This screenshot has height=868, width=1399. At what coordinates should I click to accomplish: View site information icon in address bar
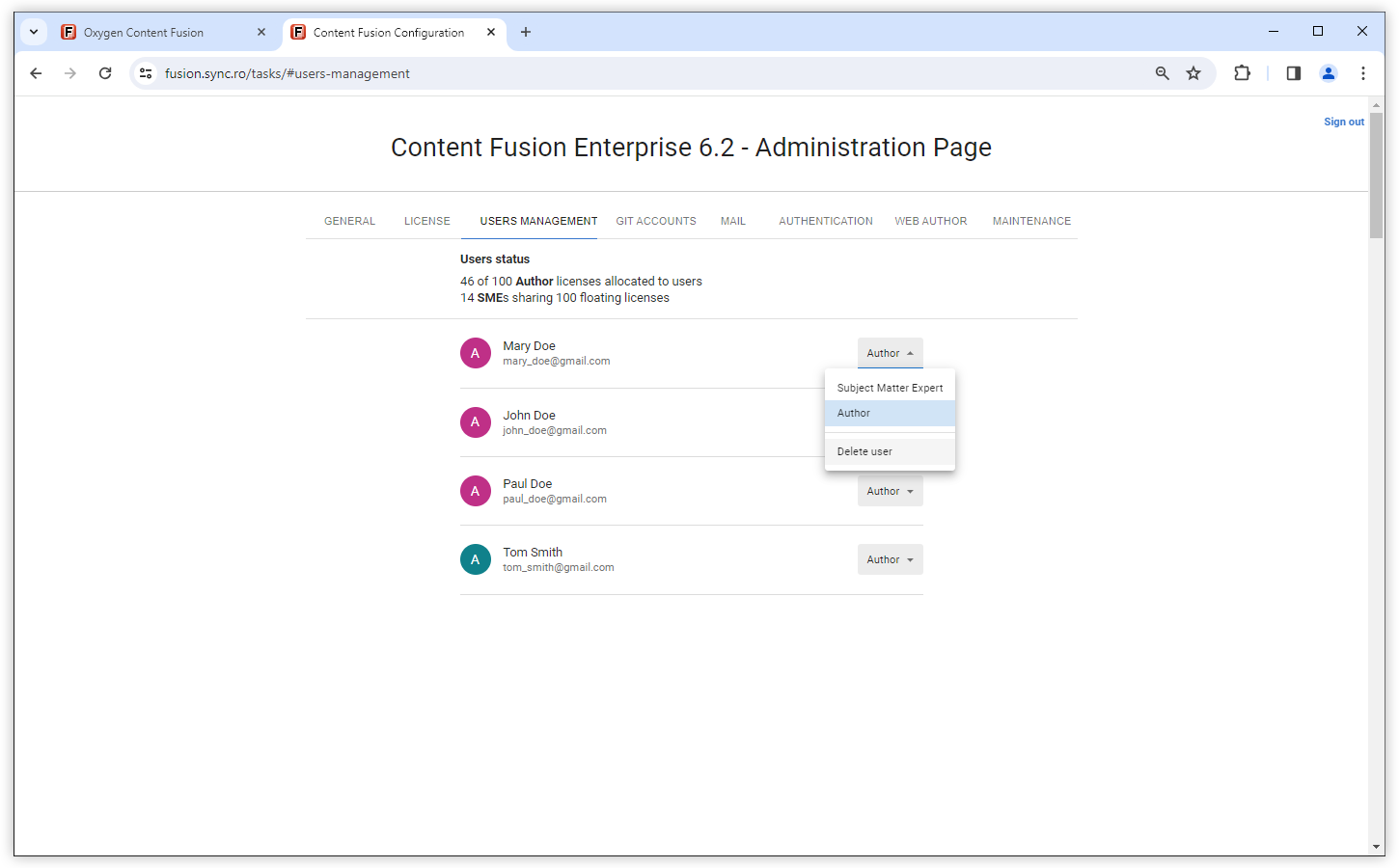(x=146, y=73)
